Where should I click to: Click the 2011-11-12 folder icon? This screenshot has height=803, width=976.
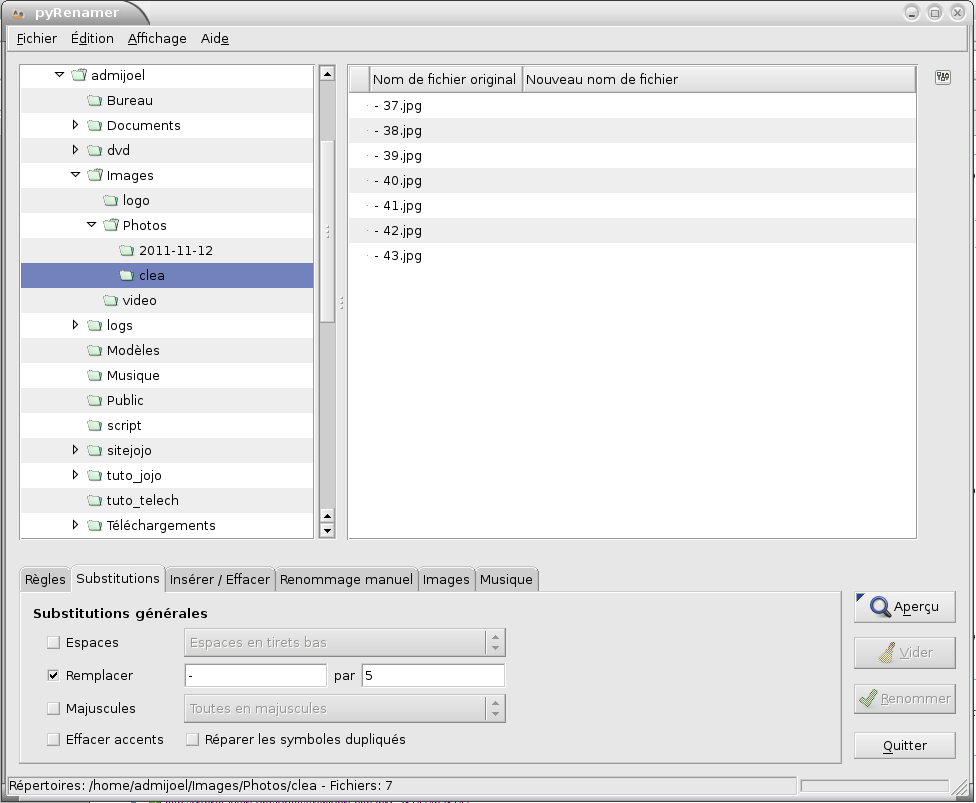pyautogui.click(x=126, y=251)
